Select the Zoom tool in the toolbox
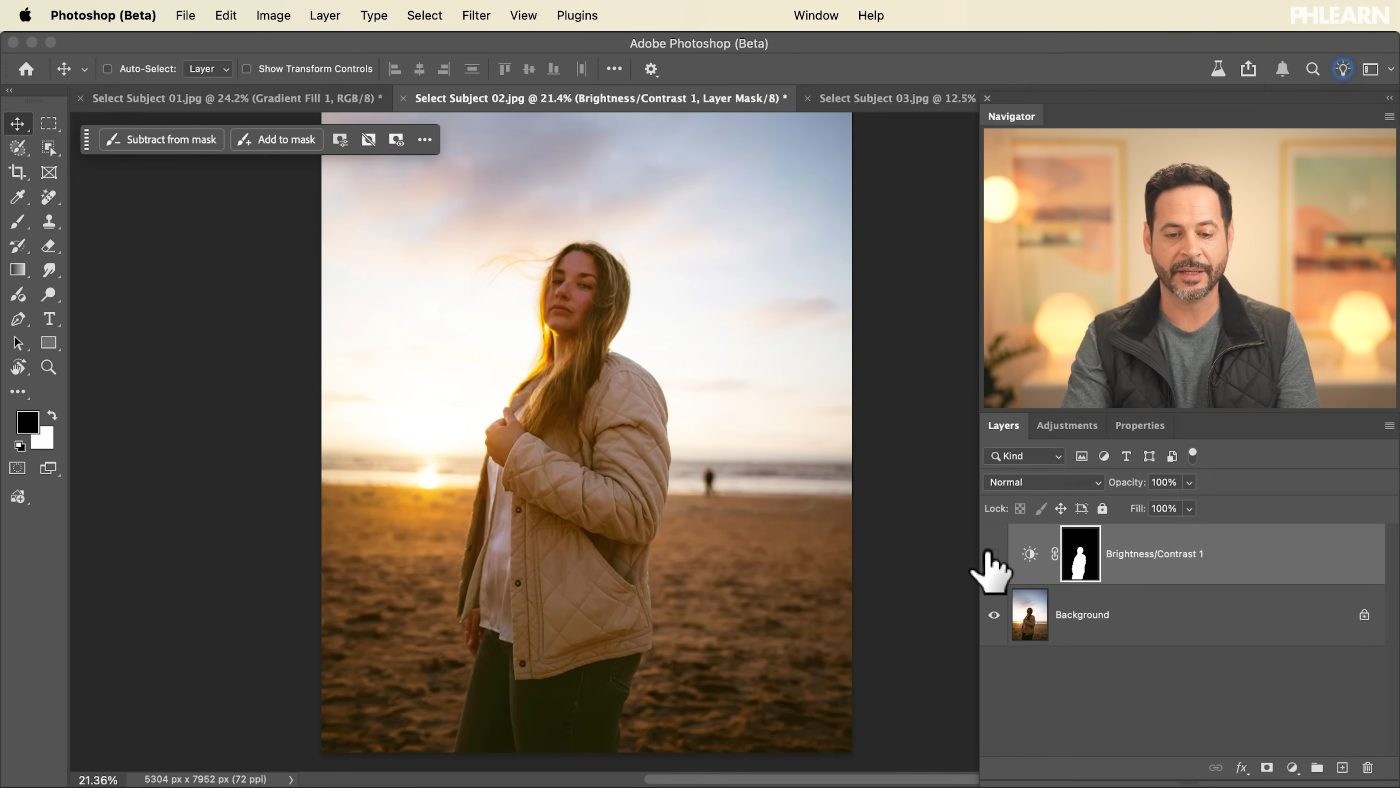The image size is (1400, 788). pyautogui.click(x=49, y=368)
